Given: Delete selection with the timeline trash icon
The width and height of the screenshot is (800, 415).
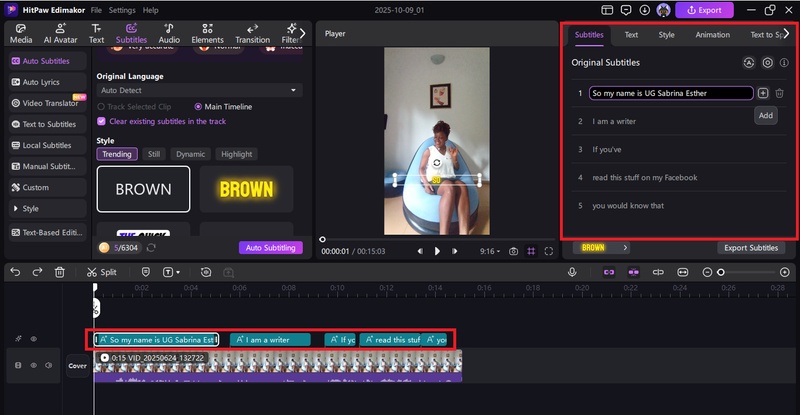Looking at the screenshot, I should [x=60, y=272].
